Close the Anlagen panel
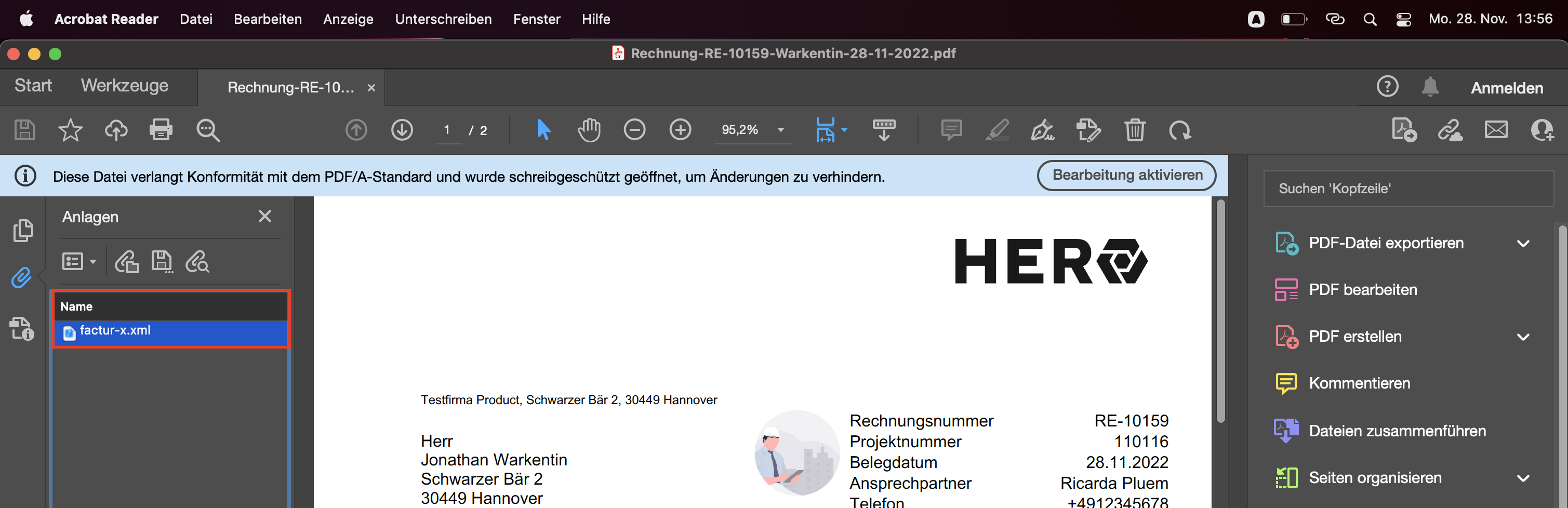 pos(265,216)
